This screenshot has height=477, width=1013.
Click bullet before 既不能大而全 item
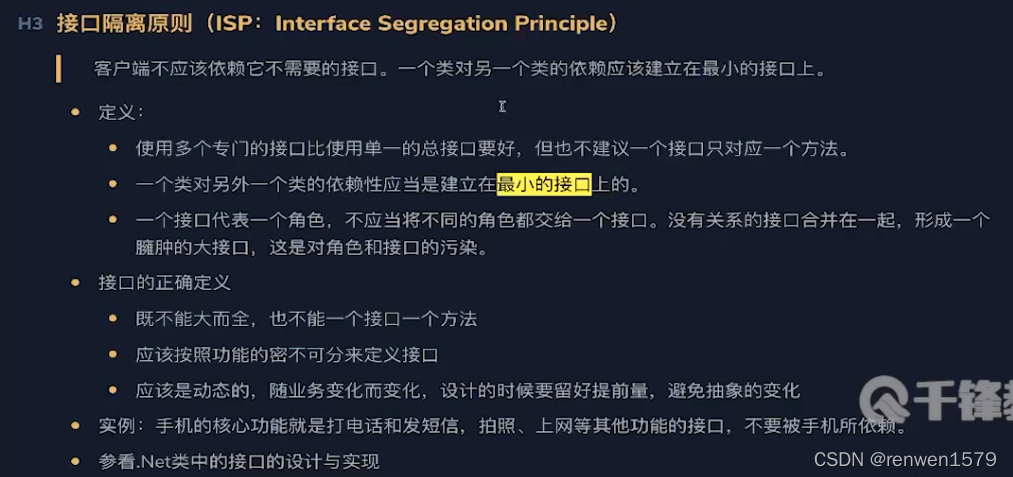[x=113, y=319]
